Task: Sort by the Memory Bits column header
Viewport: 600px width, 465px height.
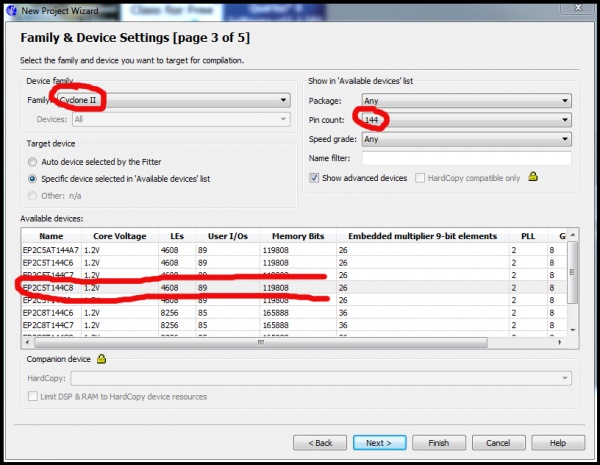Action: tap(298, 236)
